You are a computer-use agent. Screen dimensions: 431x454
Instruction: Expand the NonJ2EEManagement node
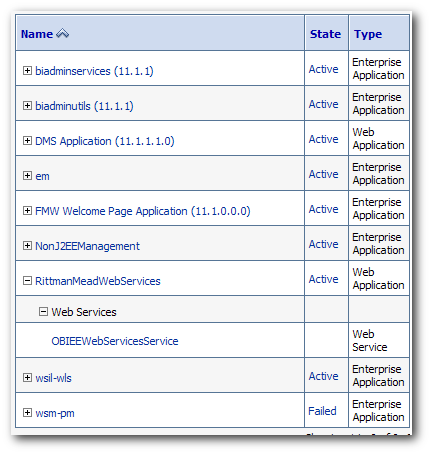[x=27, y=246]
